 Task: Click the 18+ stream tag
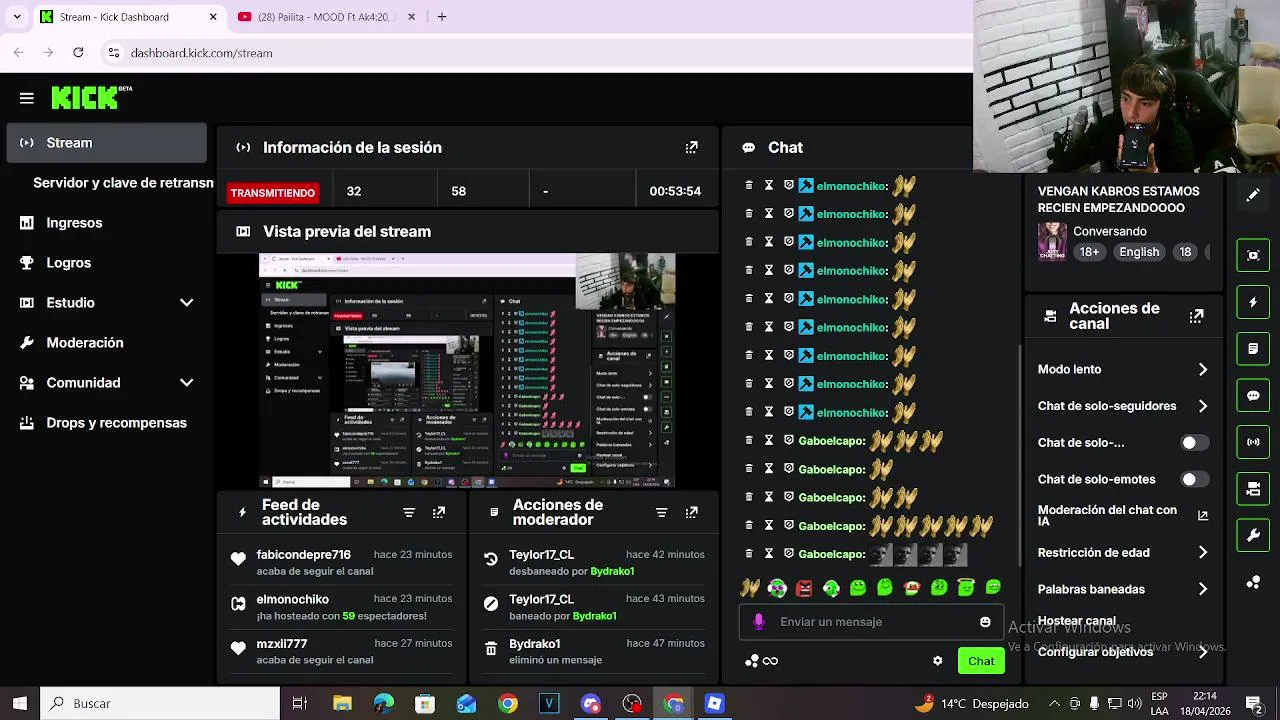(1089, 252)
